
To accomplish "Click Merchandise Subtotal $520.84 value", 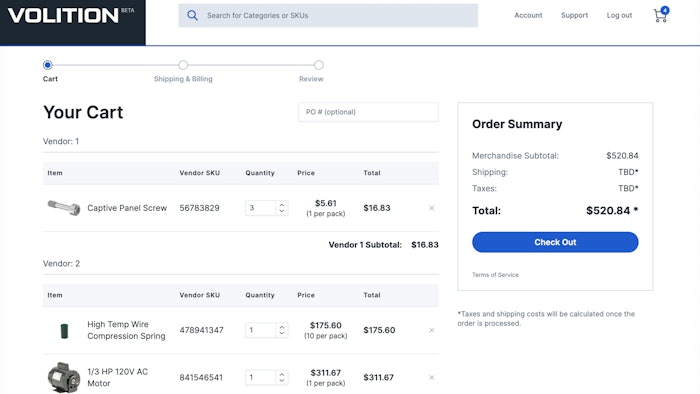I will tap(622, 156).
